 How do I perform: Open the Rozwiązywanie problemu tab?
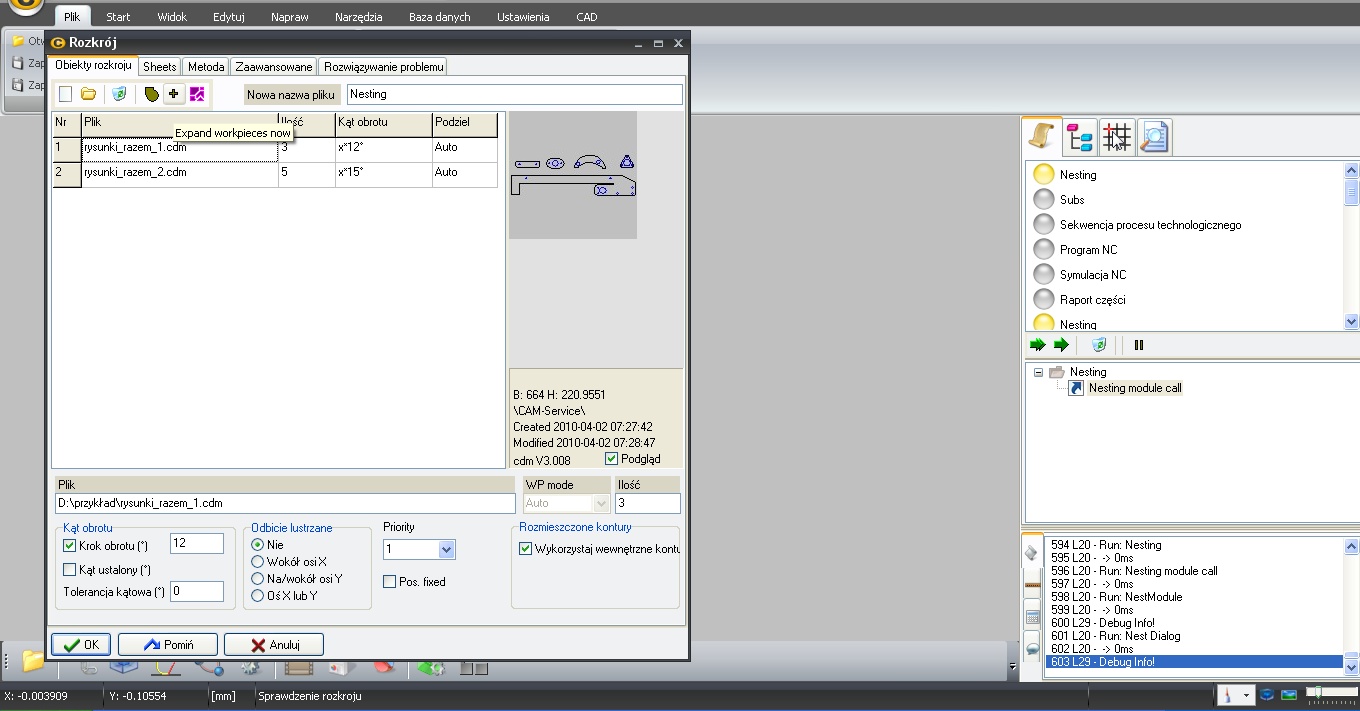384,67
